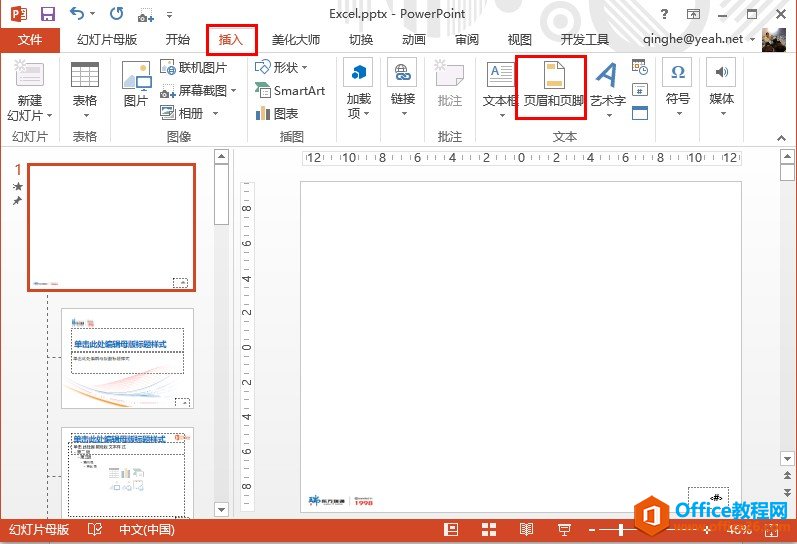
Task: Click editing area scroll up arrow
Action: coord(787,156)
